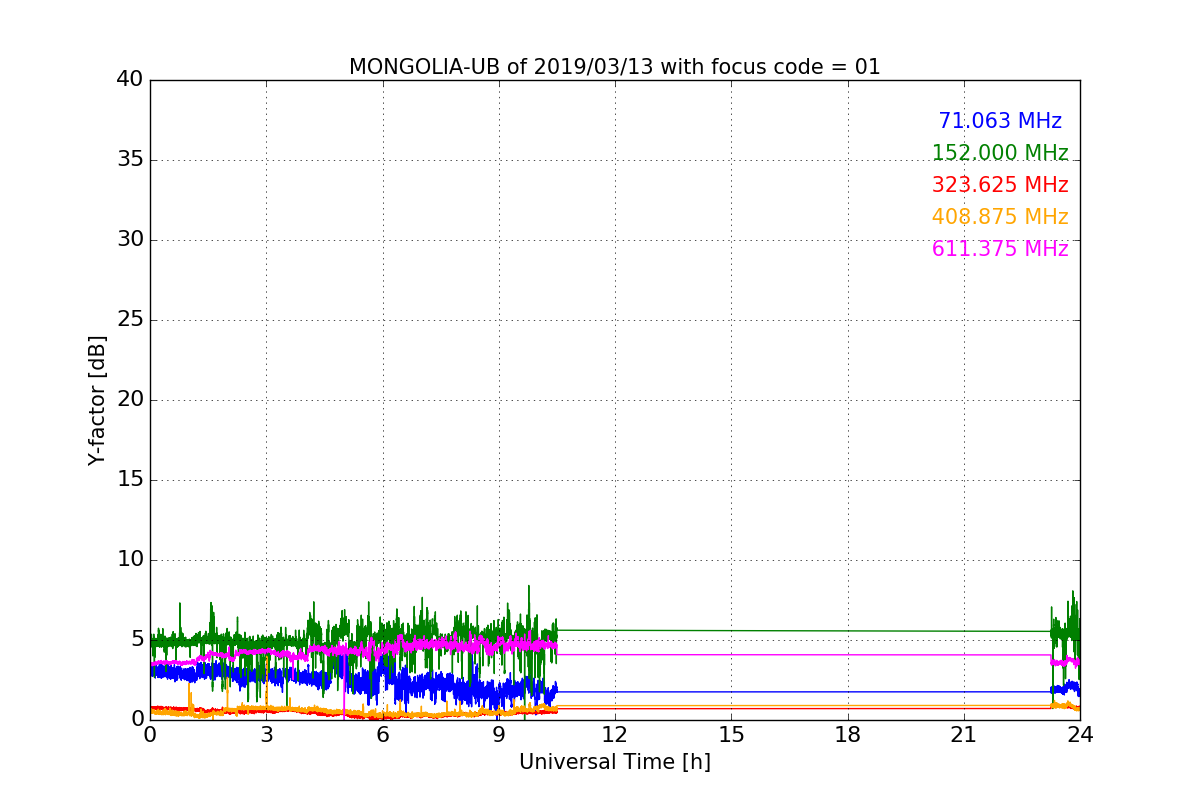
Task: Select the 408.875 MHz legend label
Action: pos(1000,217)
